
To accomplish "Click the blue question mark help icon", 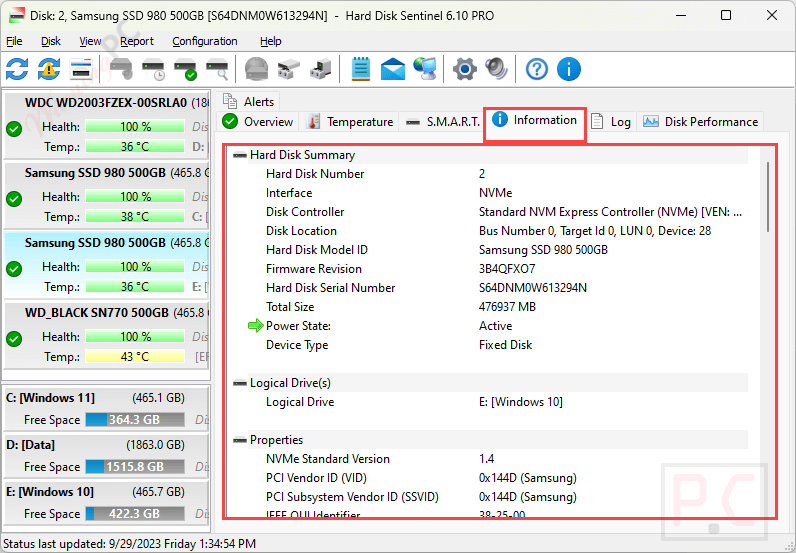I will 537,69.
